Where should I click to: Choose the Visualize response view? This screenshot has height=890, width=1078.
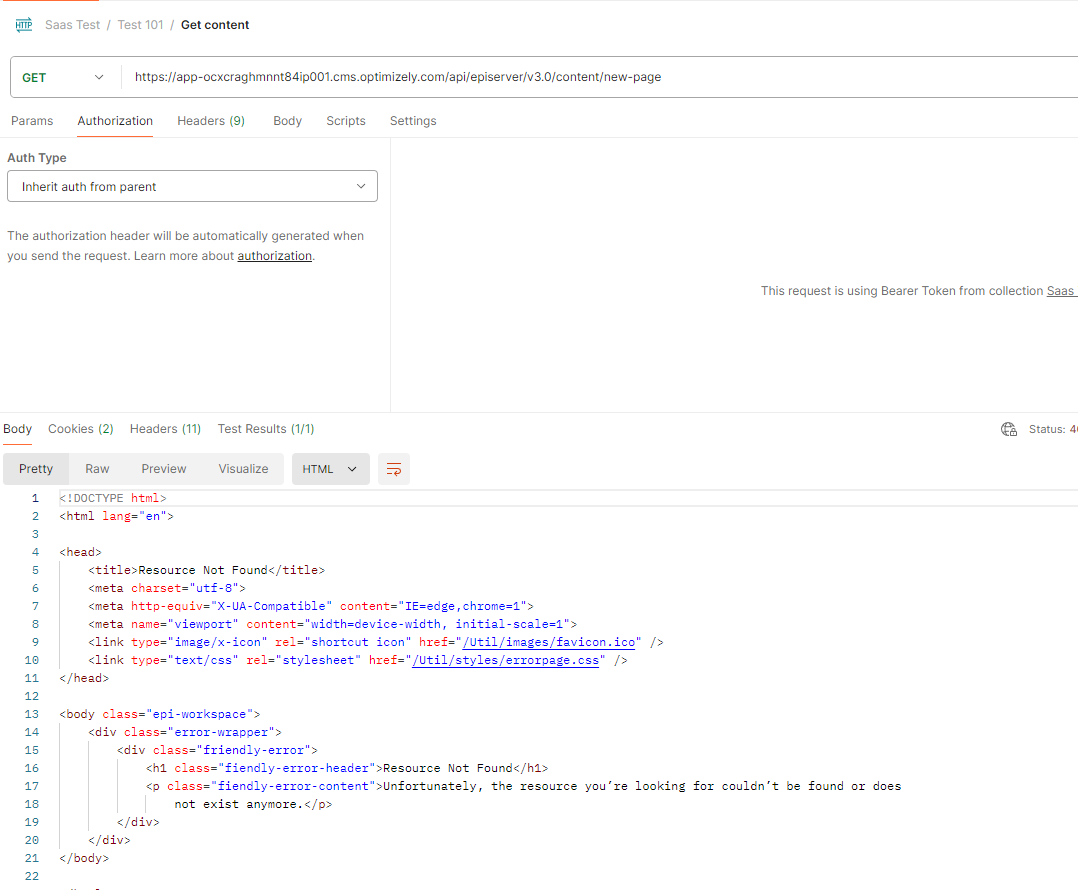pyautogui.click(x=243, y=469)
